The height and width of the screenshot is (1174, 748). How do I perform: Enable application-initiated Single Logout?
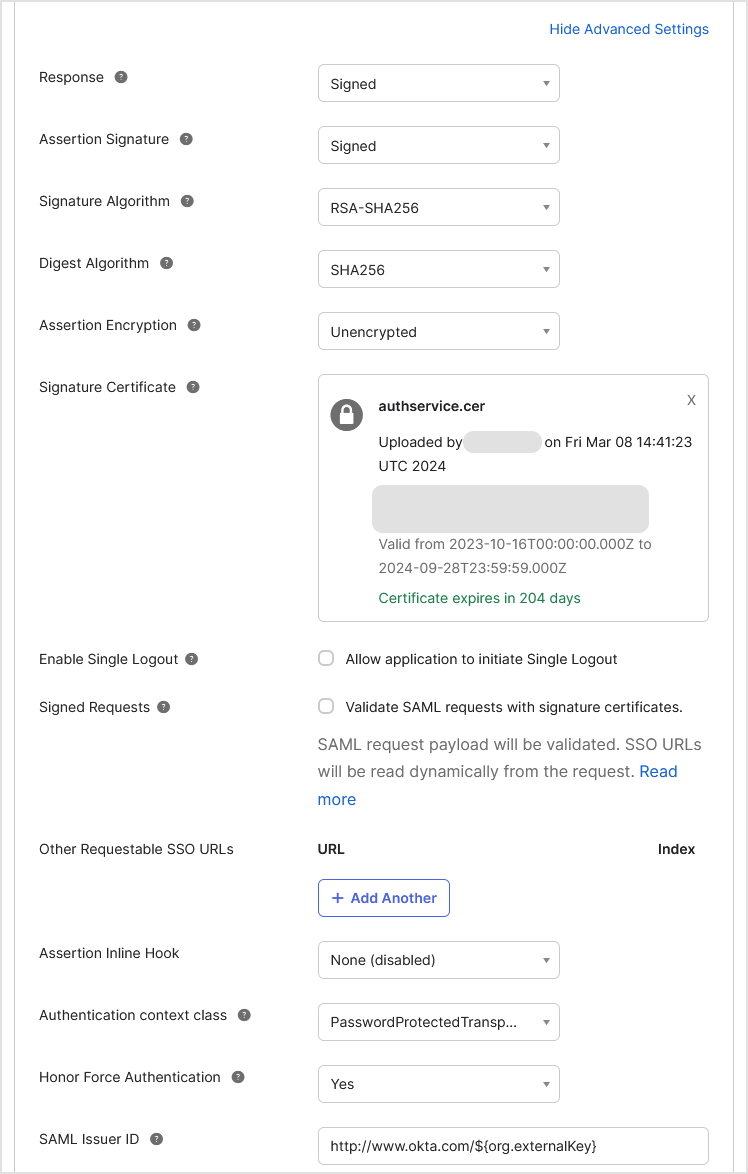coord(325,658)
